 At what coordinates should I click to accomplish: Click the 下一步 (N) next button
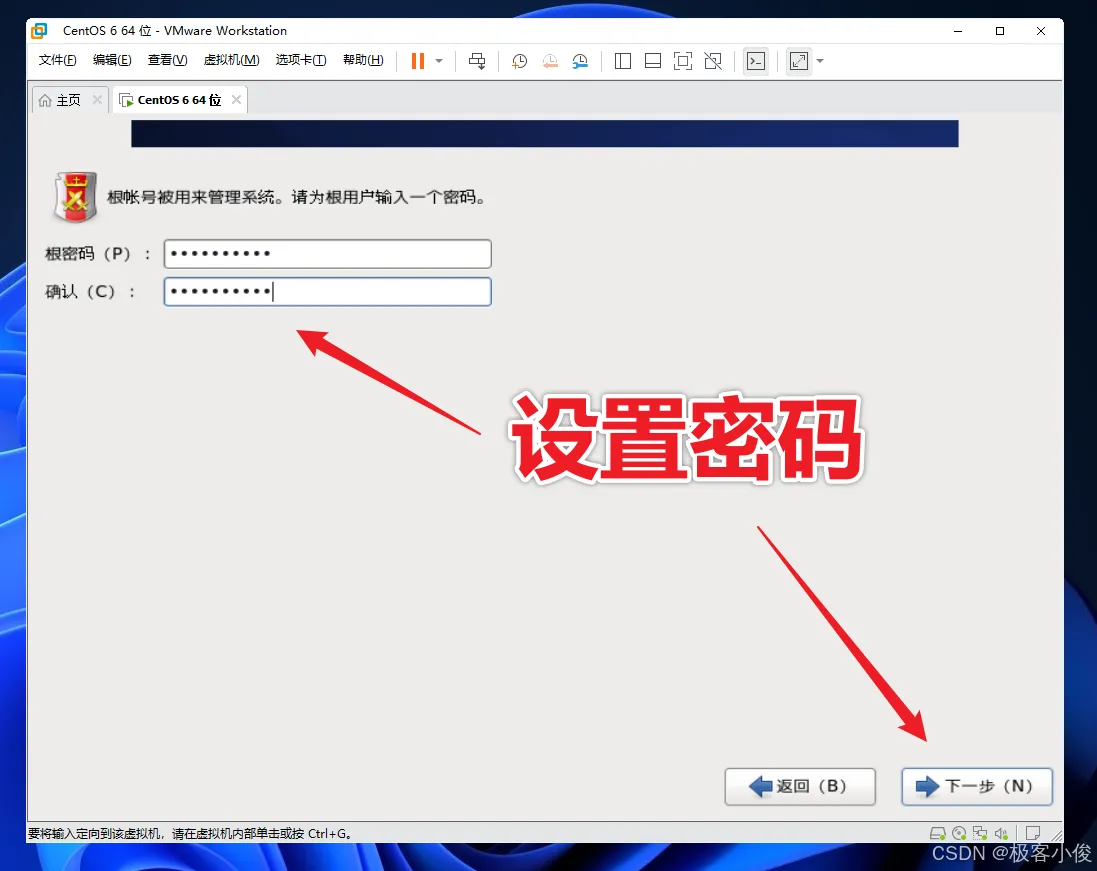point(977,786)
